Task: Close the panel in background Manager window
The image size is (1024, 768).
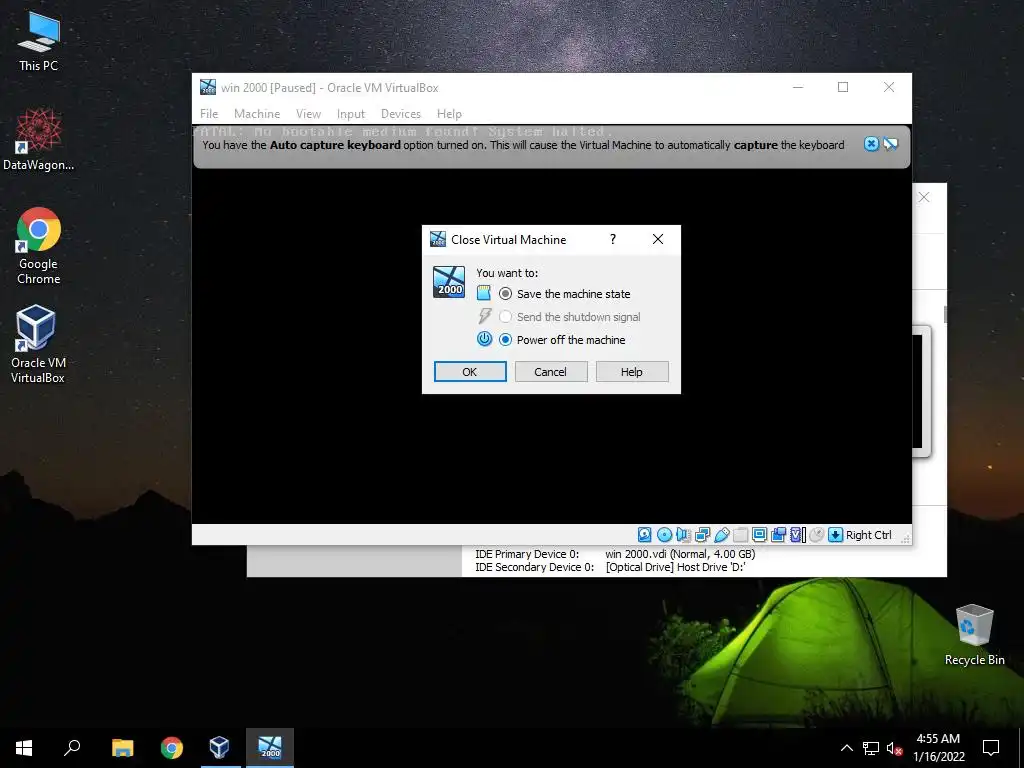Action: (923, 197)
